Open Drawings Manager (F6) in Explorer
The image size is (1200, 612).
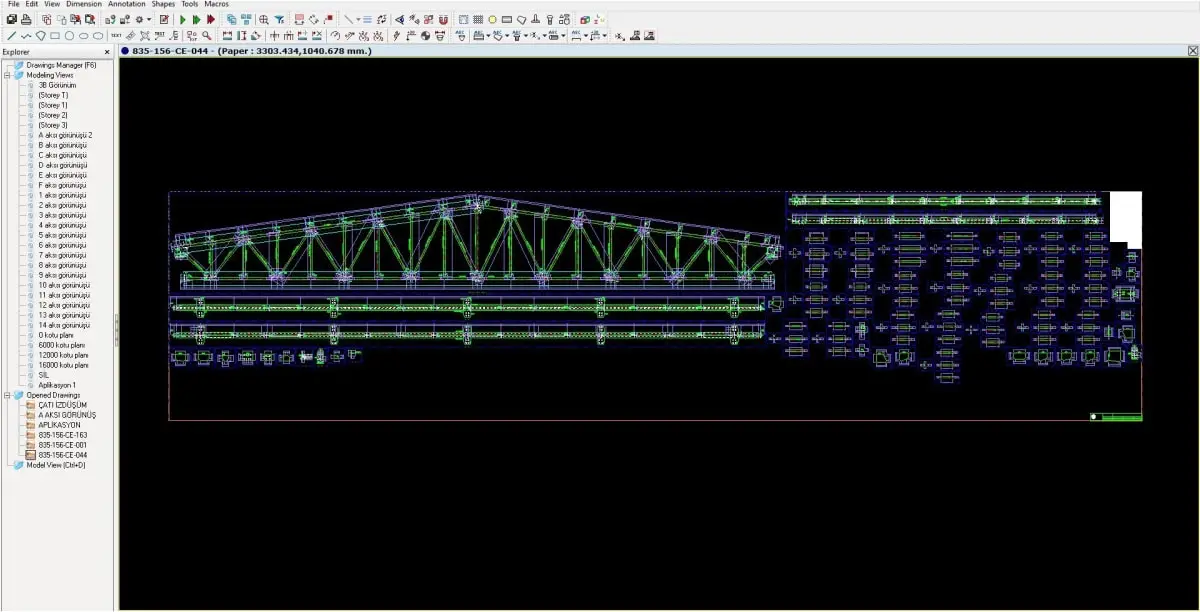tap(60, 65)
